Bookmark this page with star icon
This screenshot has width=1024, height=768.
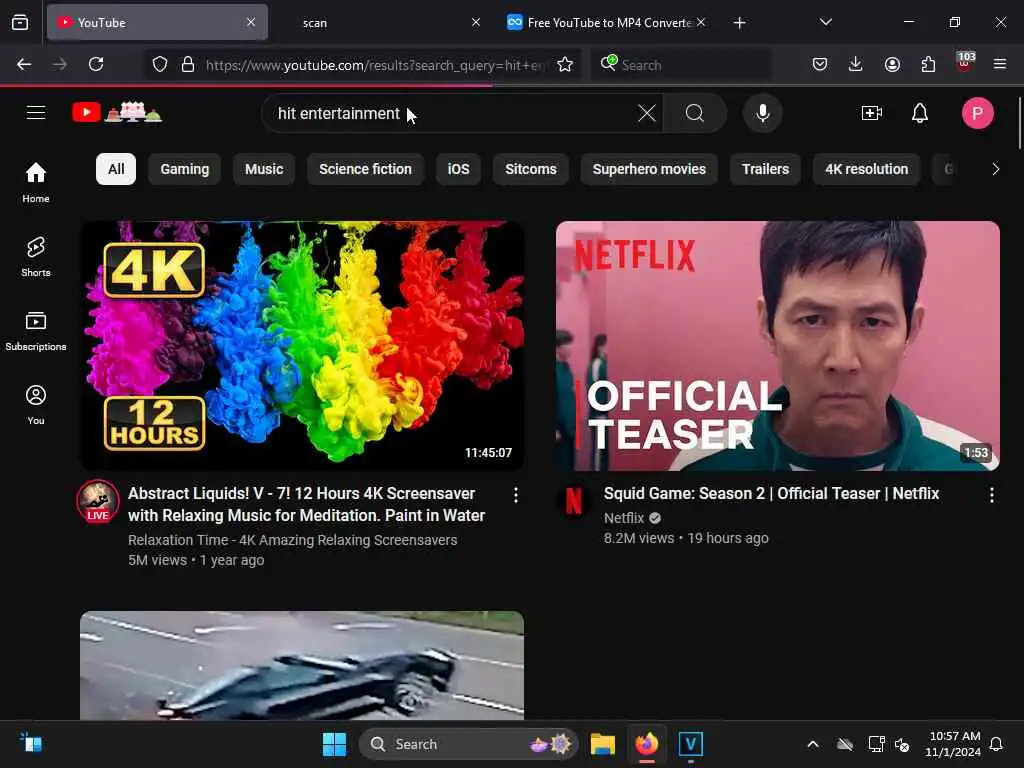pyautogui.click(x=565, y=64)
